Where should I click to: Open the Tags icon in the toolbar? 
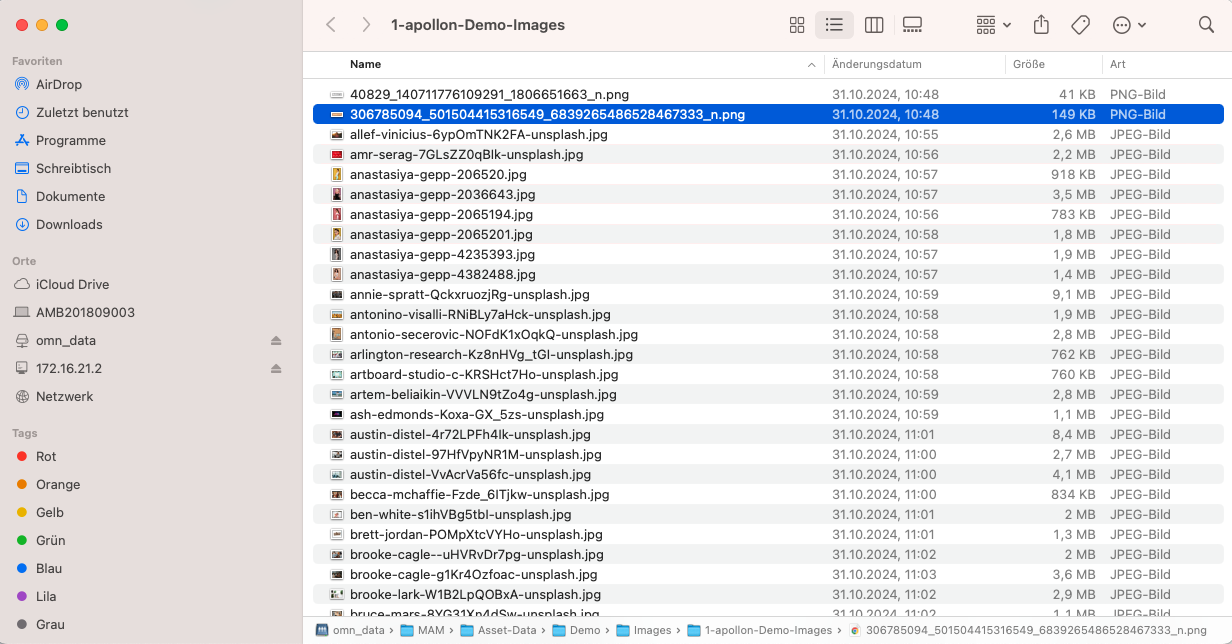(1080, 25)
